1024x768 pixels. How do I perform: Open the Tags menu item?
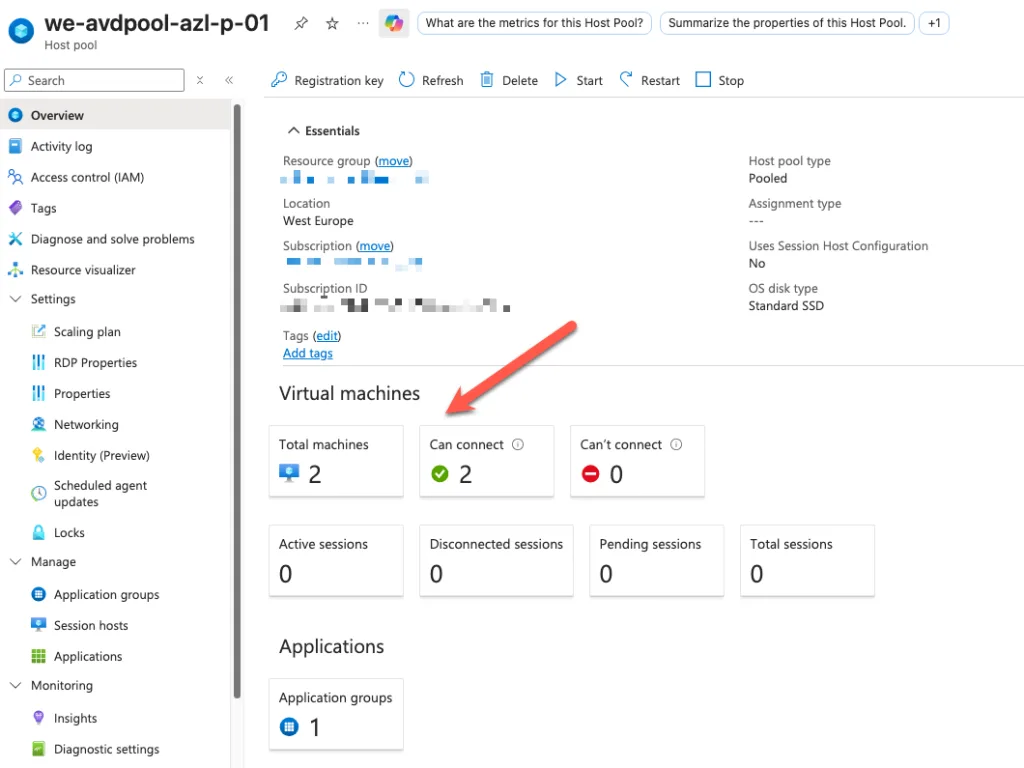coord(115,208)
